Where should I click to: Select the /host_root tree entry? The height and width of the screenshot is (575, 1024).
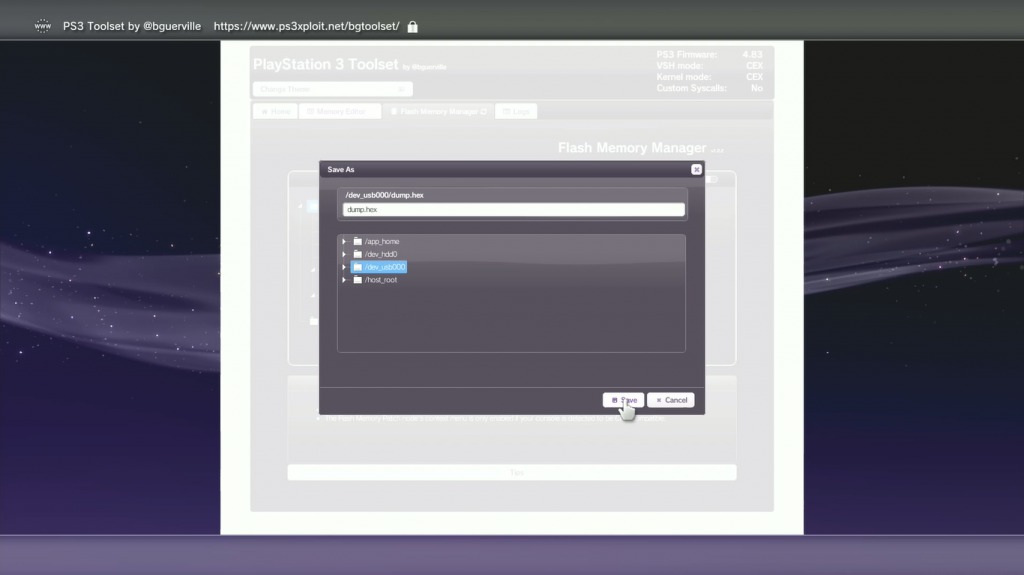(375, 280)
